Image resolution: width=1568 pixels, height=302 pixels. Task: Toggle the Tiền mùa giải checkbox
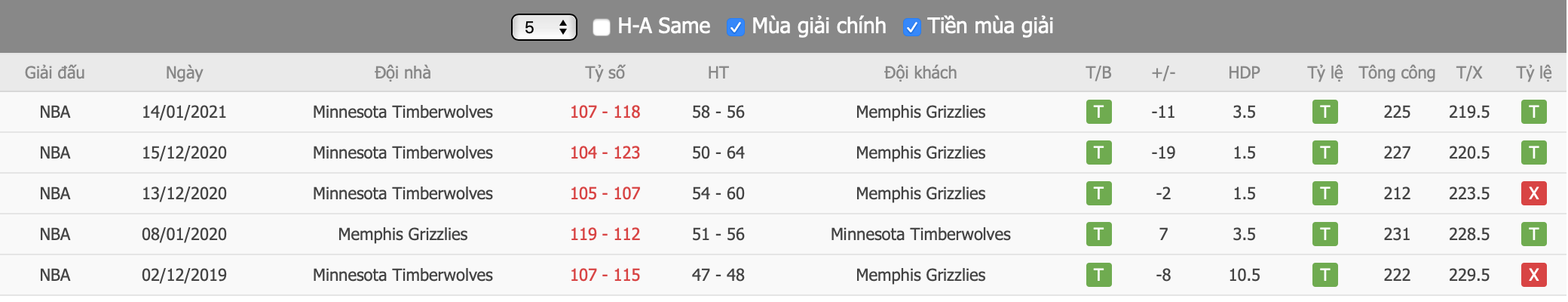tap(911, 27)
